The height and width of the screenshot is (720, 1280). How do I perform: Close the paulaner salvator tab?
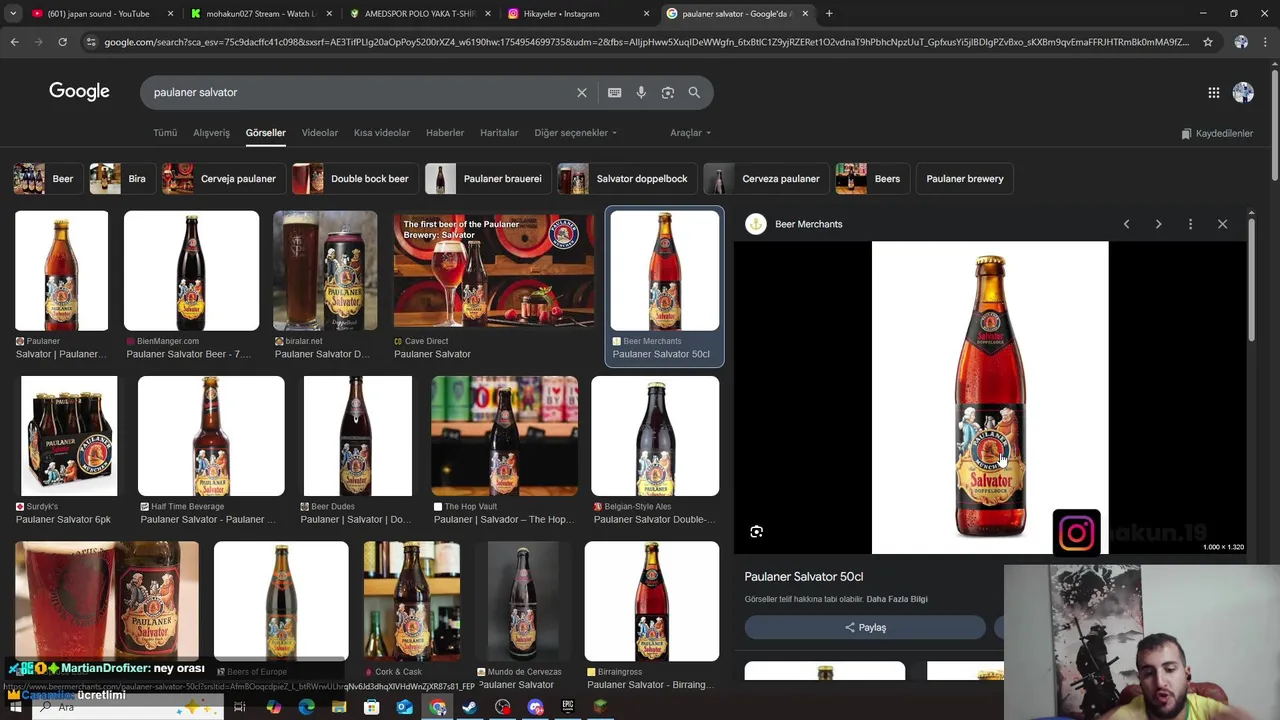[805, 14]
